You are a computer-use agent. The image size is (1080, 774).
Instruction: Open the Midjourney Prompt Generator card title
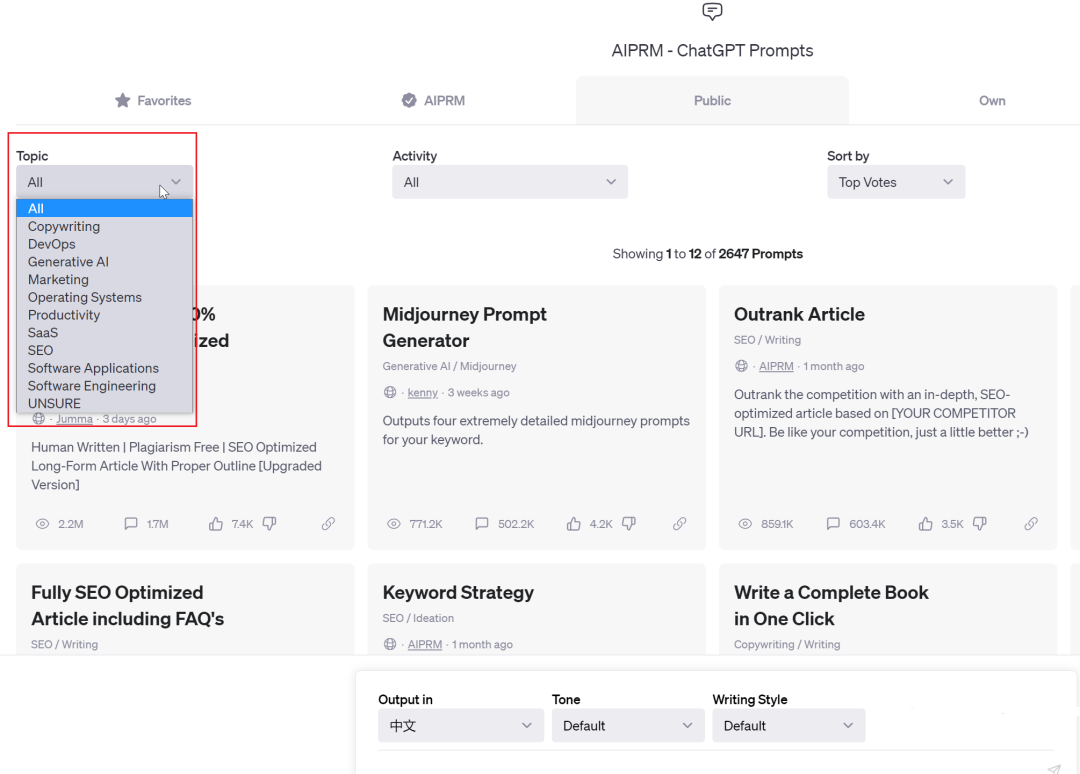(464, 327)
